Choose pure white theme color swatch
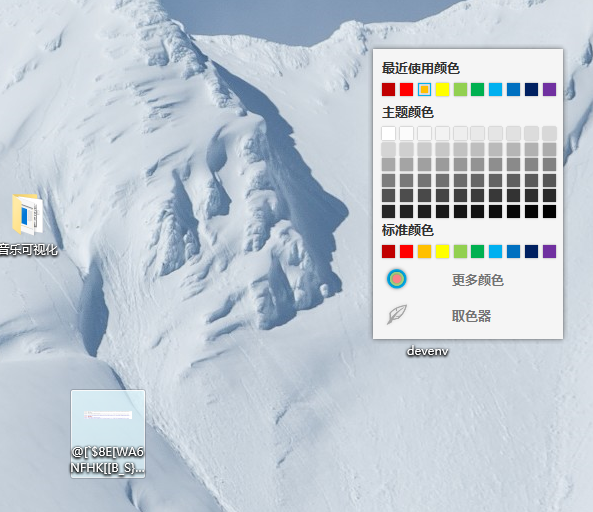The width and height of the screenshot is (593, 512). (x=388, y=133)
